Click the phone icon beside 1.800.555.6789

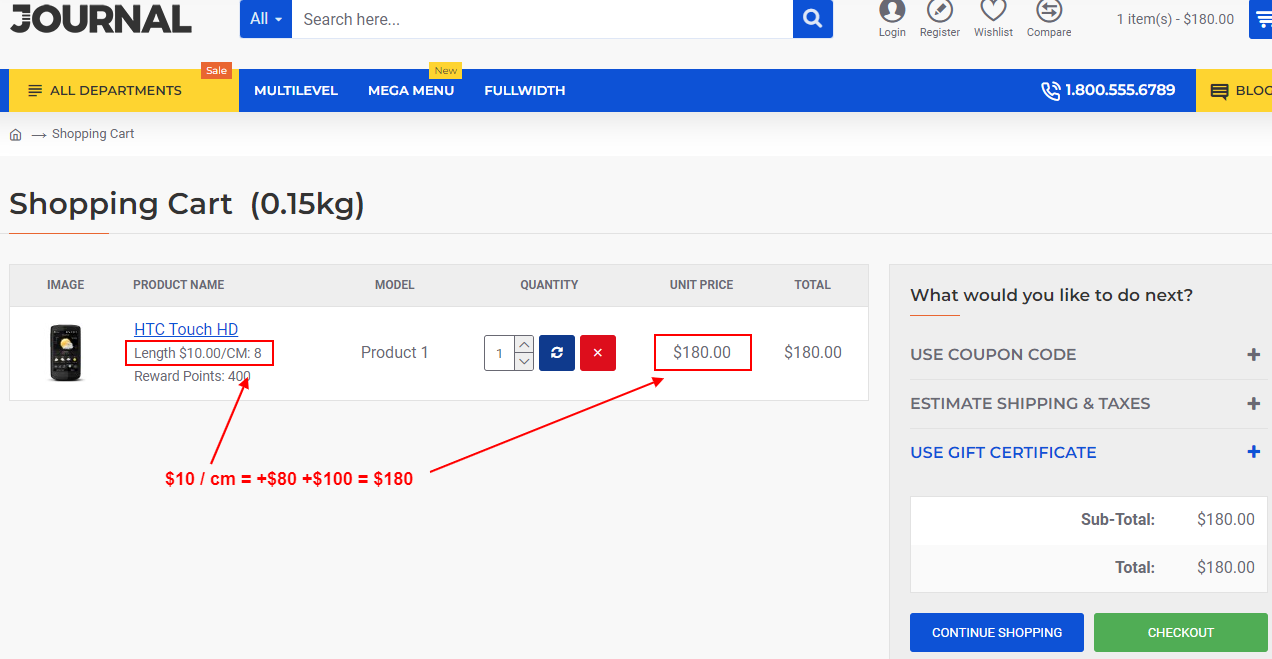[x=1050, y=91]
